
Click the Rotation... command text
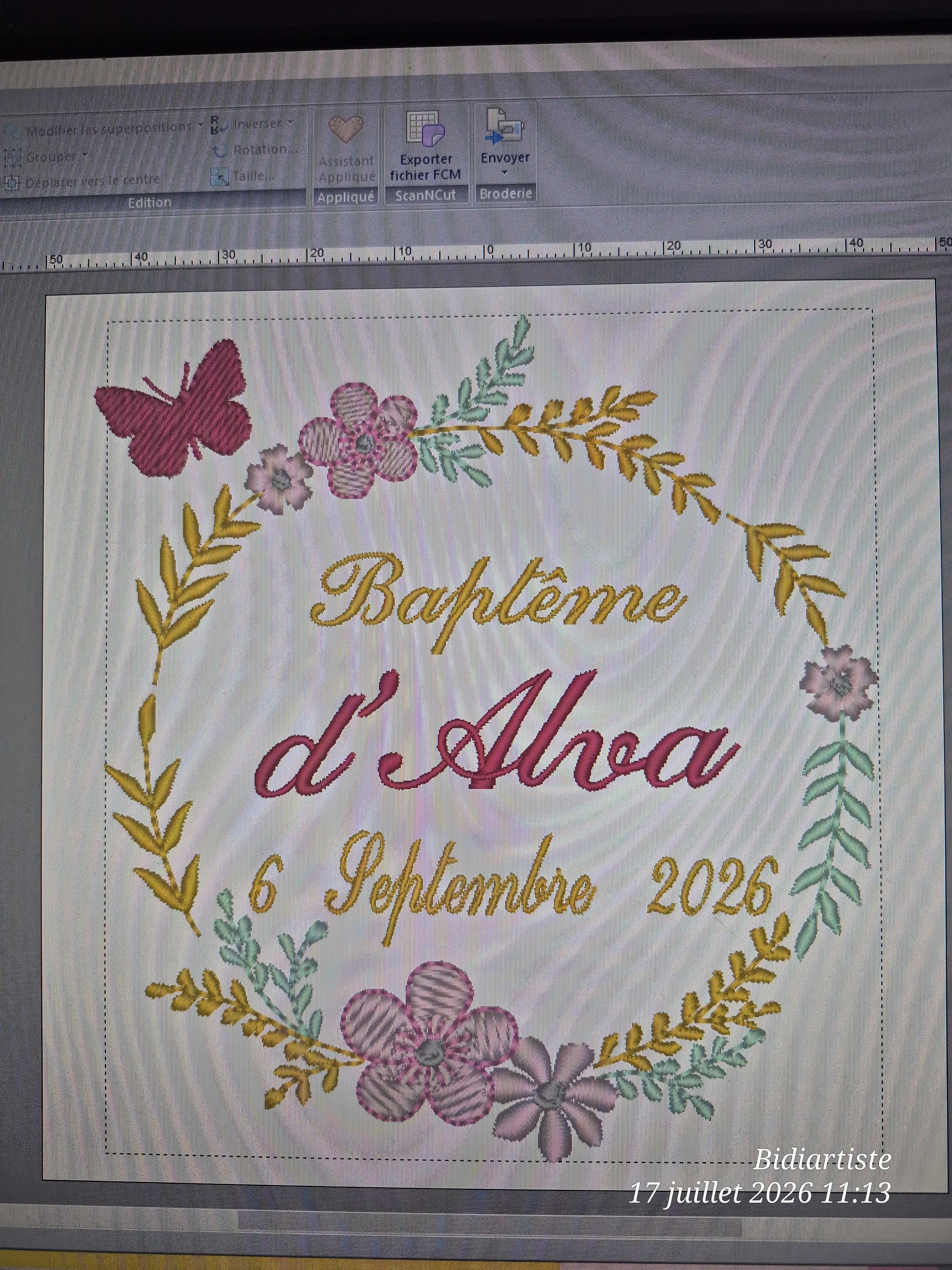(x=265, y=150)
